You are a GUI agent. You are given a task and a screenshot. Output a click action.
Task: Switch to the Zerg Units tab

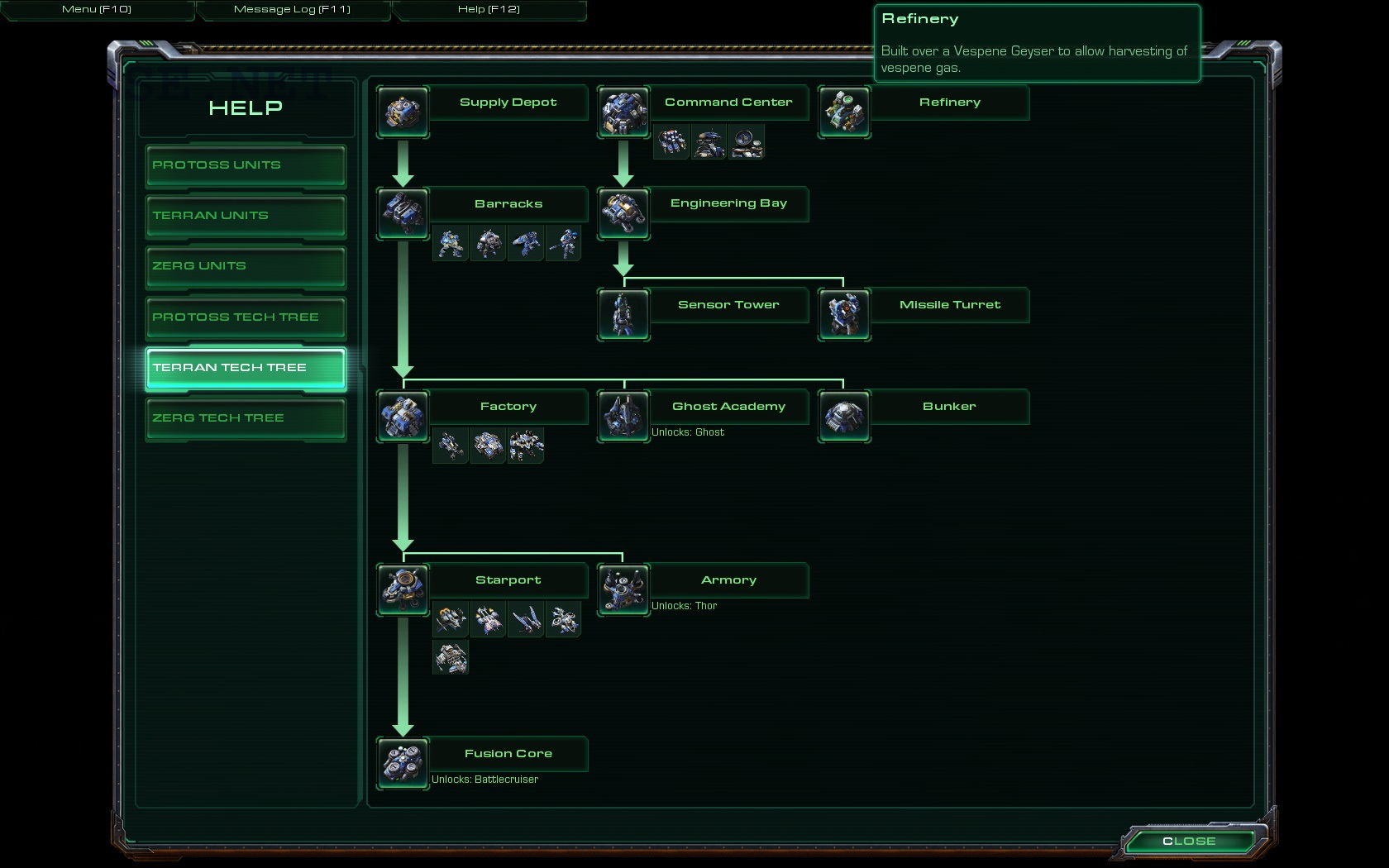(x=246, y=266)
